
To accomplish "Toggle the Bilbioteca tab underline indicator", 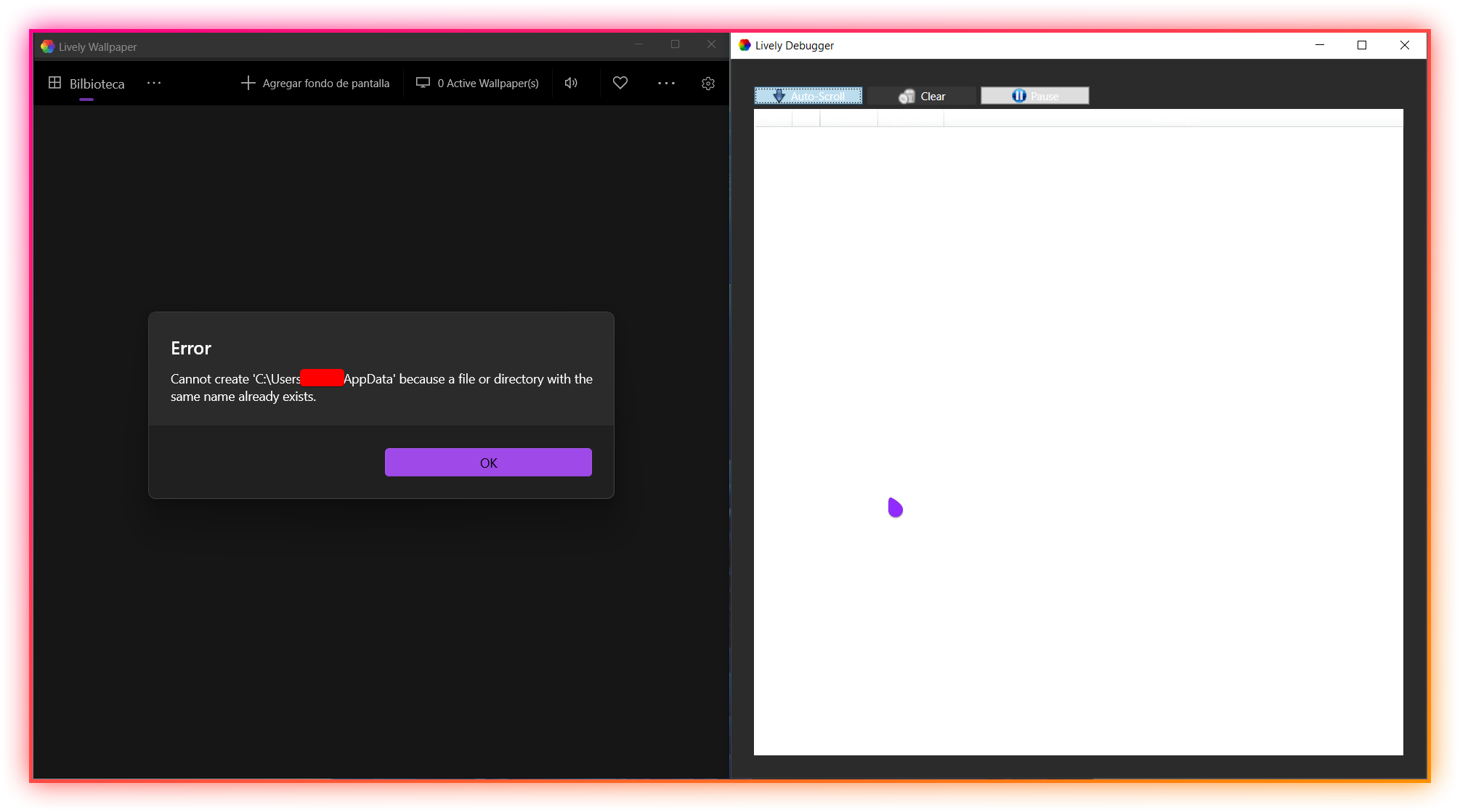I will (x=86, y=98).
